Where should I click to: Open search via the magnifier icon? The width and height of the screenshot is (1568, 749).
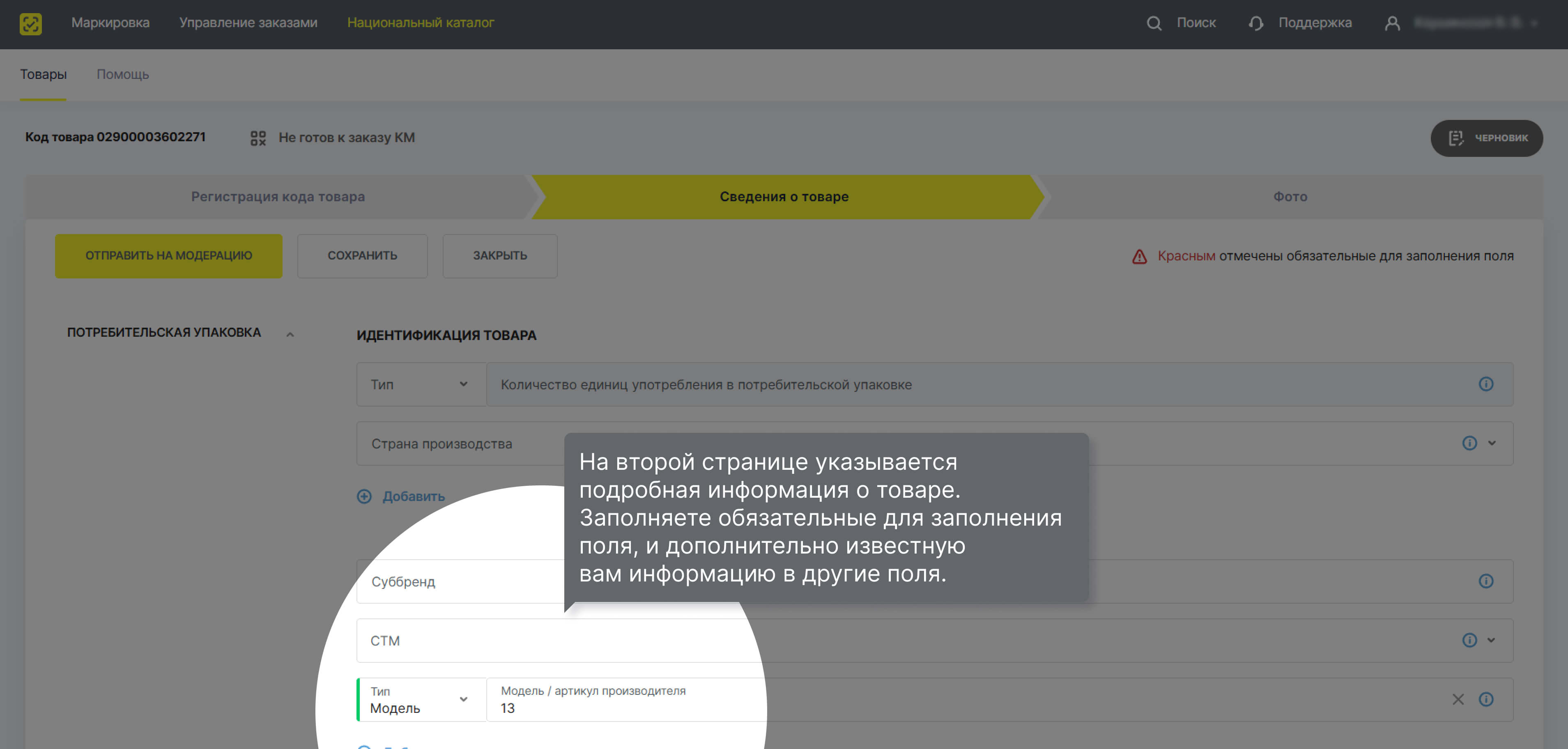pos(1155,23)
